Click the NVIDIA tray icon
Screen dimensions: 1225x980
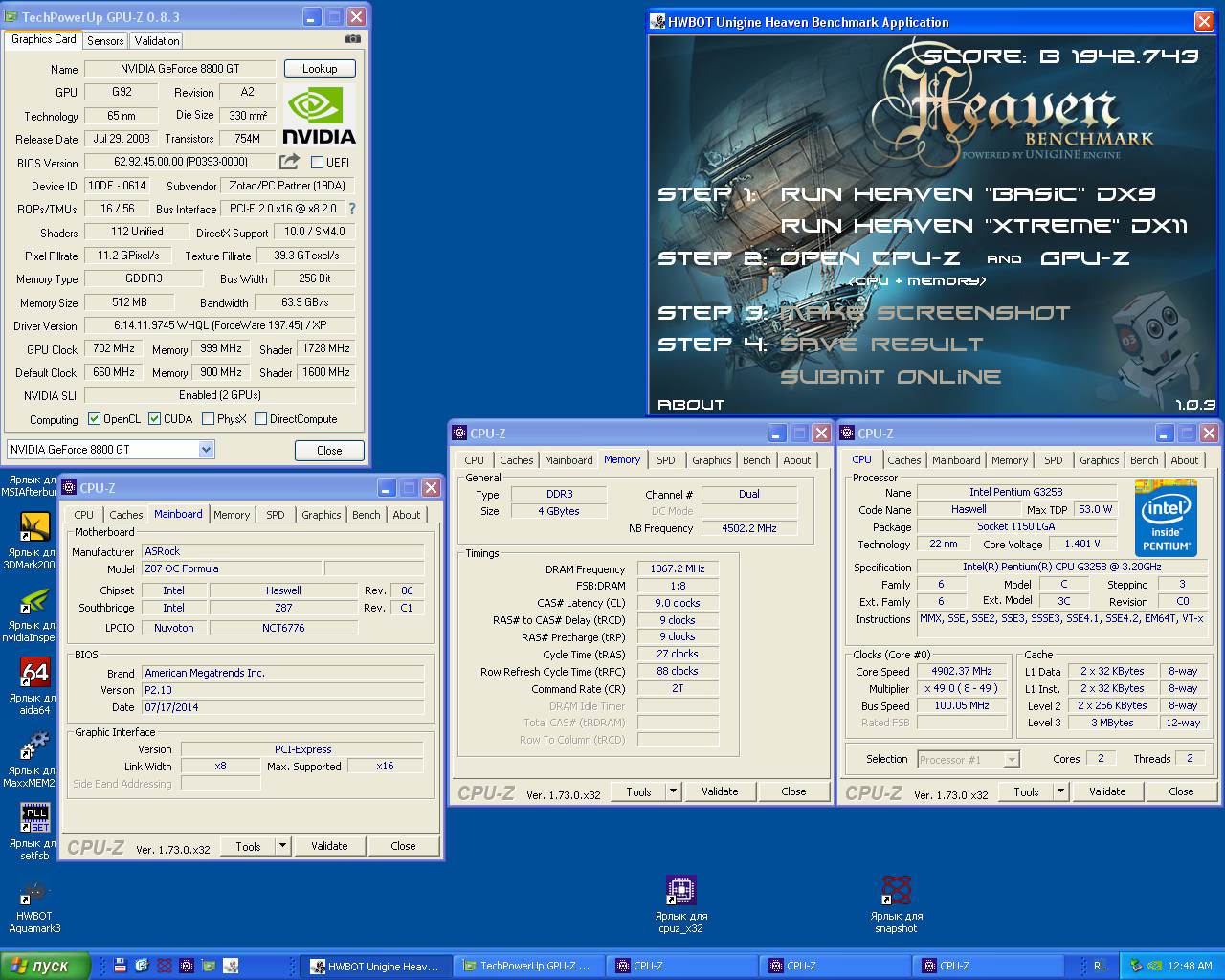point(1154,966)
